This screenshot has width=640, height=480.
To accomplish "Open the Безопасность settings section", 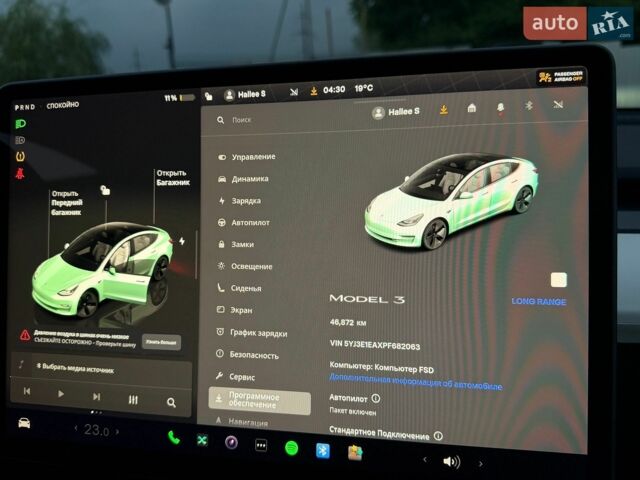I will pos(247,355).
